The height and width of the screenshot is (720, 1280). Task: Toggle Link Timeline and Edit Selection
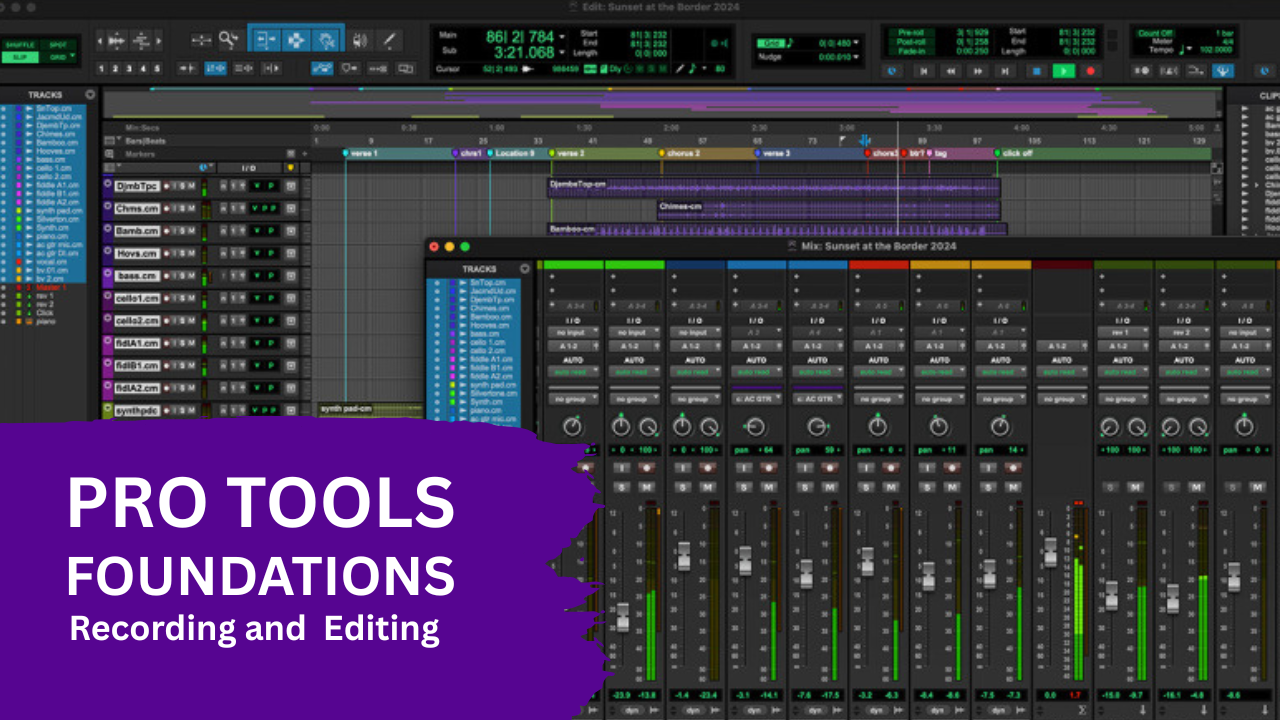(x=215, y=68)
